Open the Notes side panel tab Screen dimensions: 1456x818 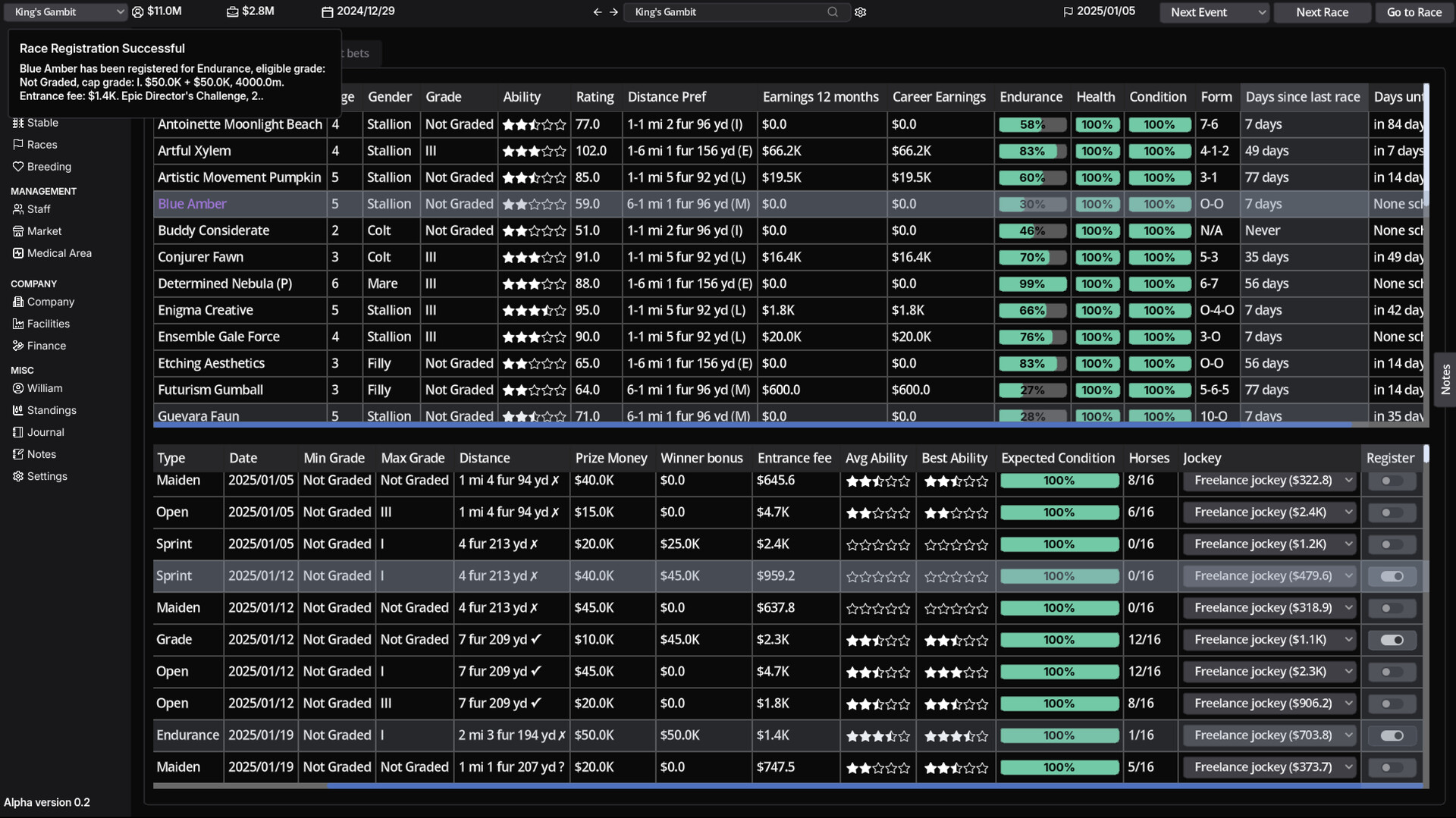pyautogui.click(x=1445, y=379)
